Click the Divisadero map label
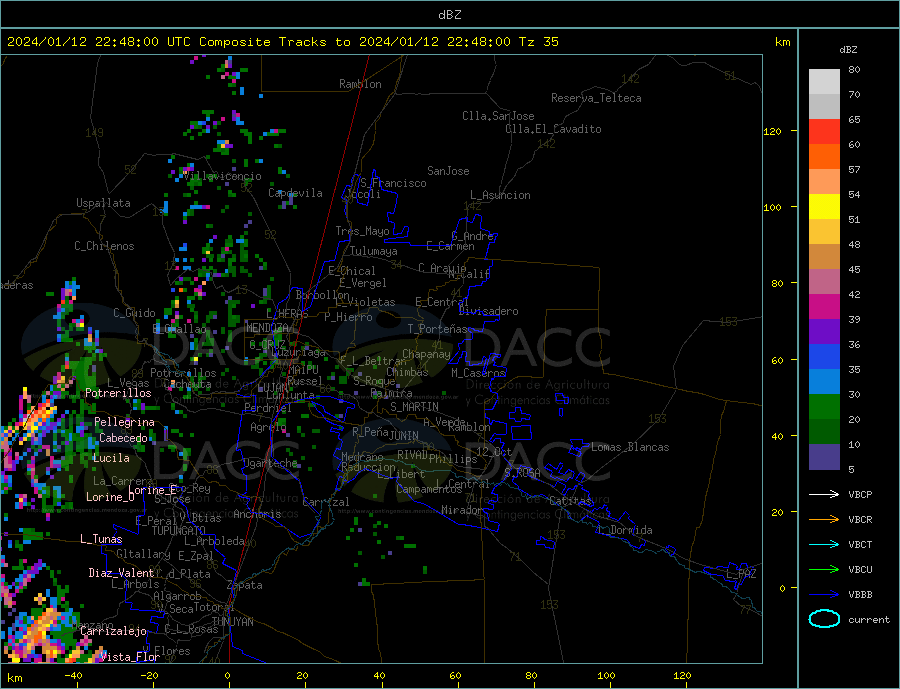This screenshot has width=900, height=689. pos(488,311)
